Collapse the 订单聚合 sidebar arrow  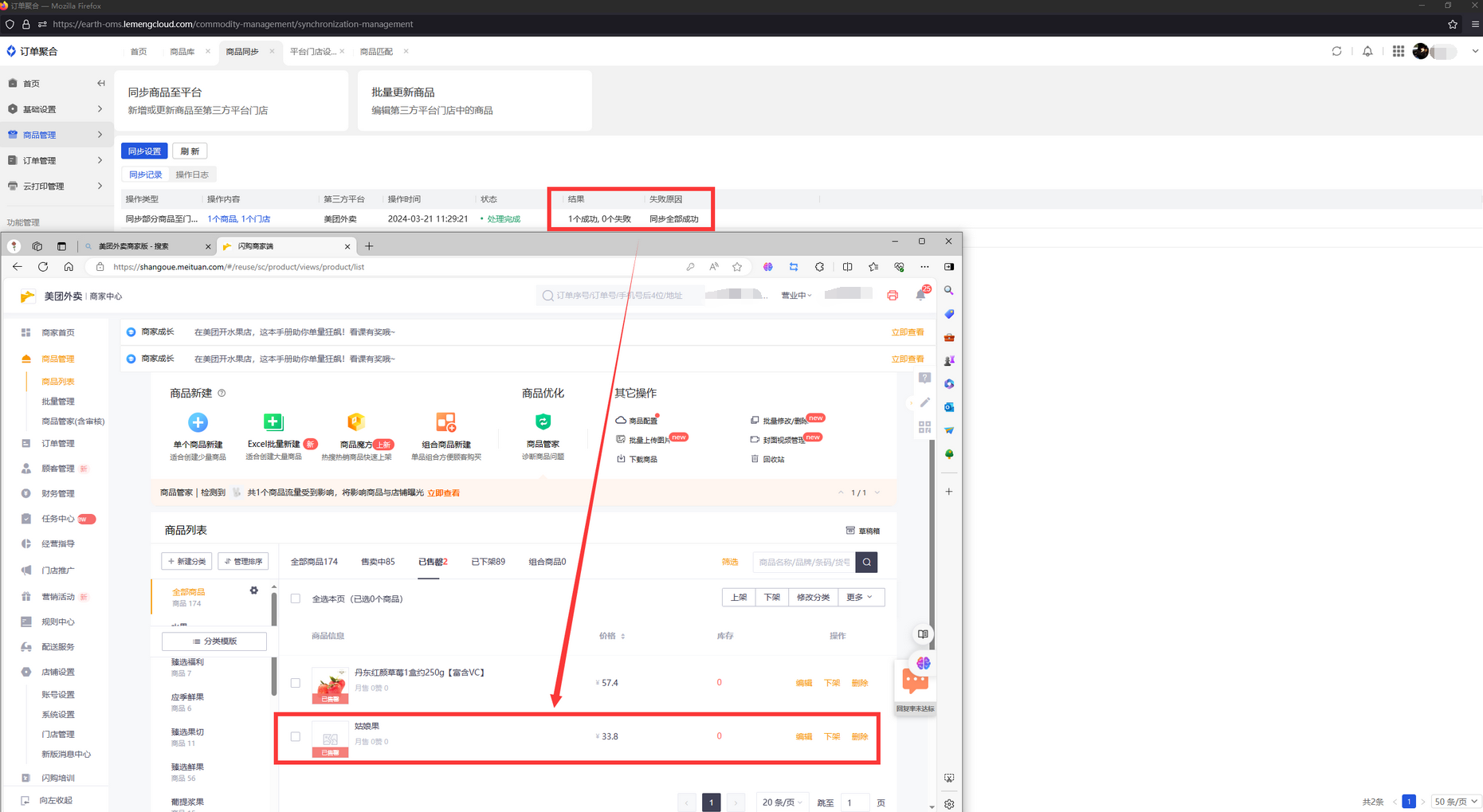100,83
